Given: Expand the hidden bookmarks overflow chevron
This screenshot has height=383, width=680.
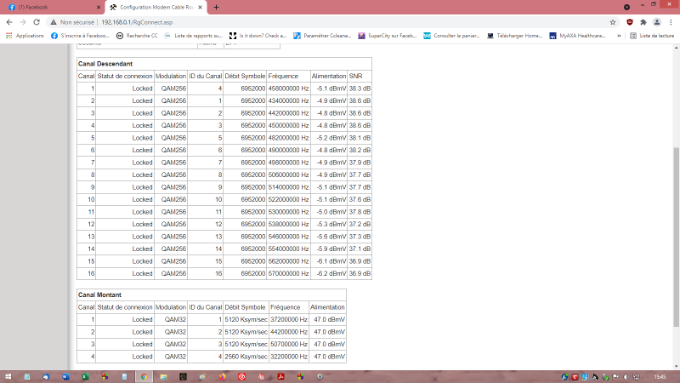Looking at the screenshot, I should coord(619,36).
